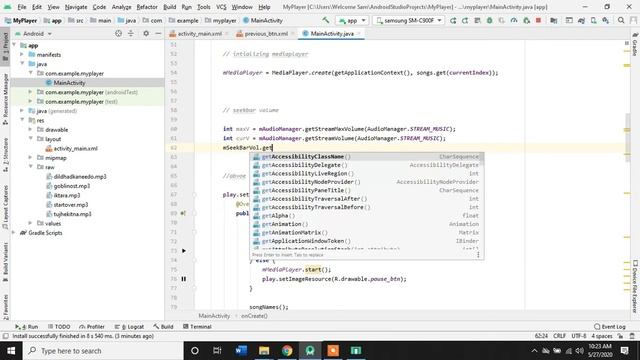Switch to previous_btn.xml editor tab
Viewport: 640px width, 360px height.
[x=265, y=33]
